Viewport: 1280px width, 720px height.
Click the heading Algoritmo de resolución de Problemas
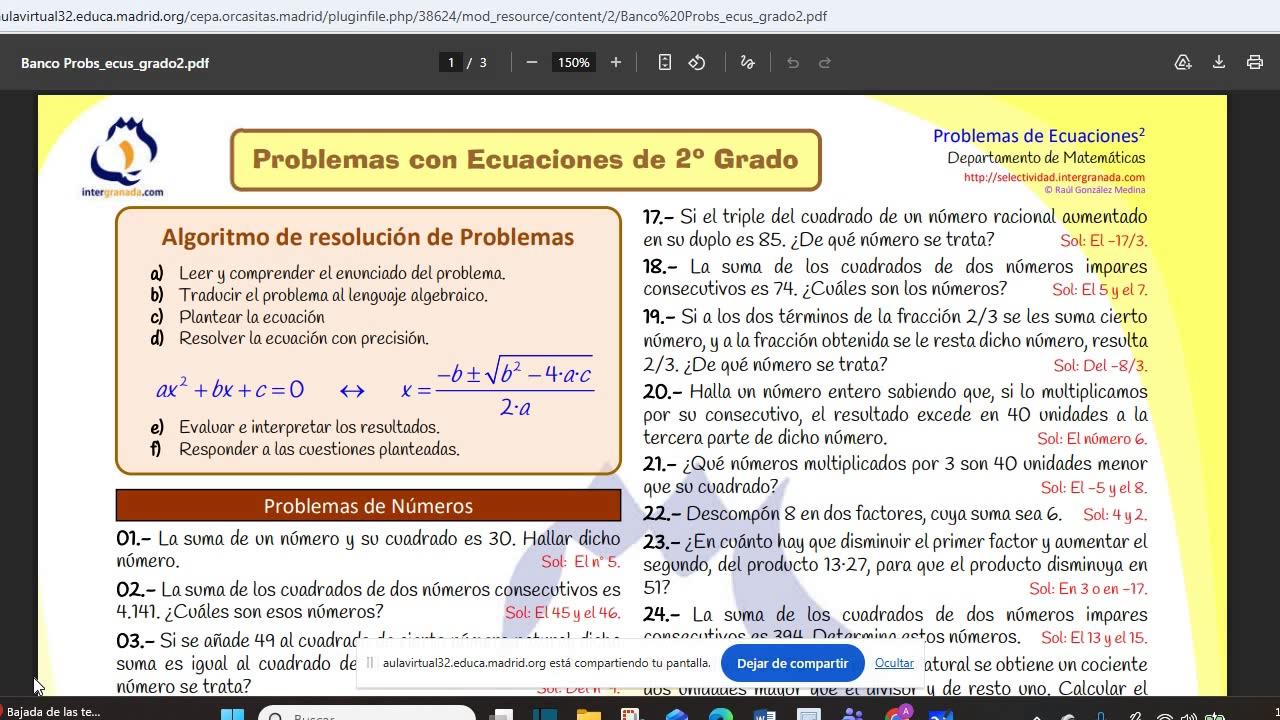pos(368,237)
